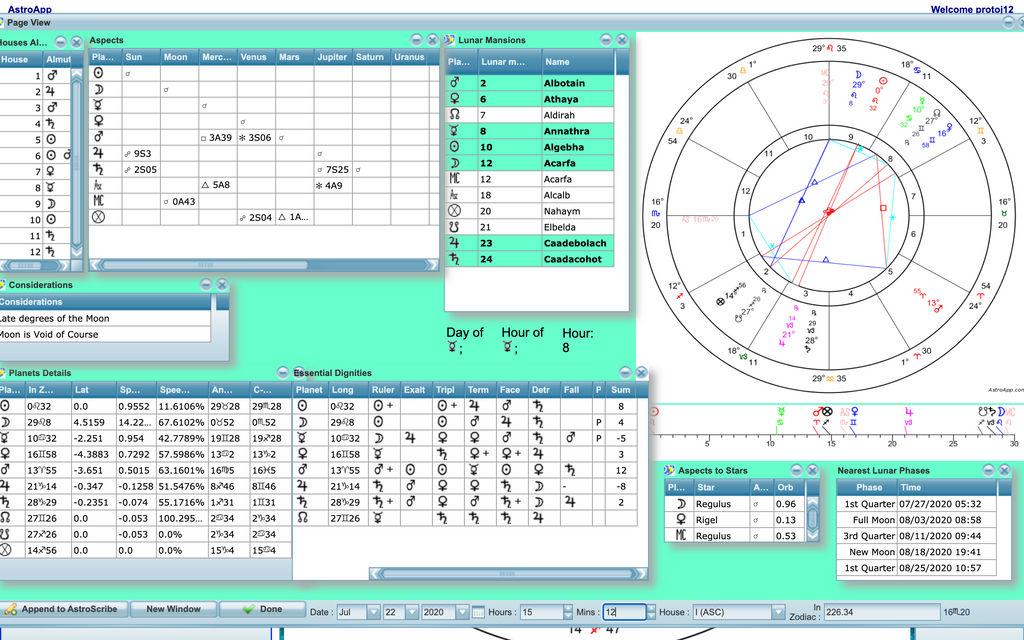This screenshot has height=640, width=1024.
Task: Close the Nearest Lunar Phases panel
Action: tap(1004, 470)
